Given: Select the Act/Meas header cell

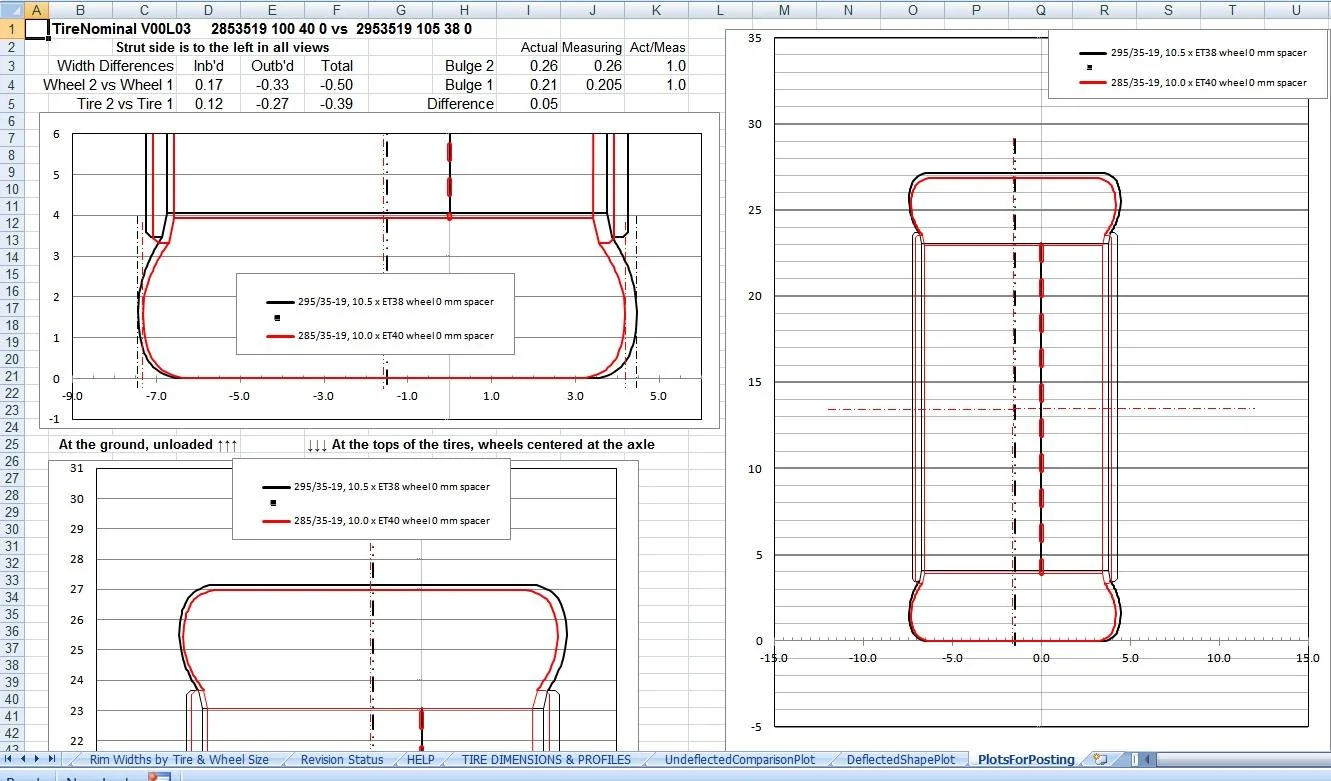Looking at the screenshot, I should (x=656, y=47).
